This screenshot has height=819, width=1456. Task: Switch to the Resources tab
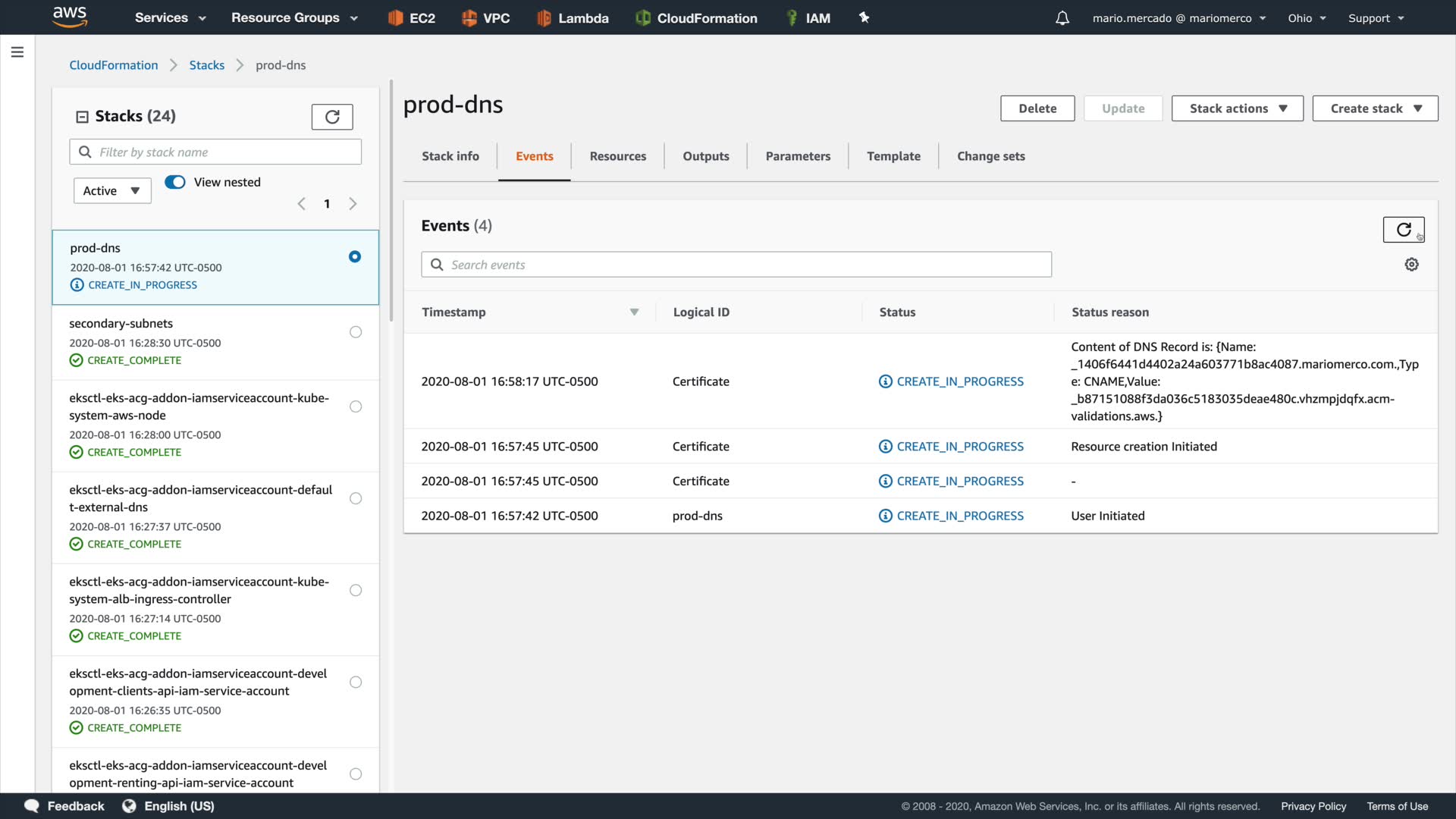[x=617, y=156]
